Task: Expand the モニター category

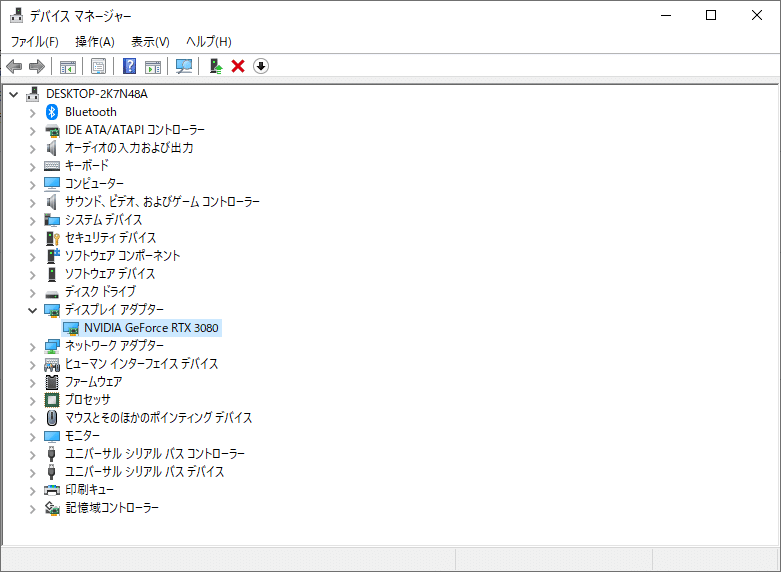Action: click(33, 437)
